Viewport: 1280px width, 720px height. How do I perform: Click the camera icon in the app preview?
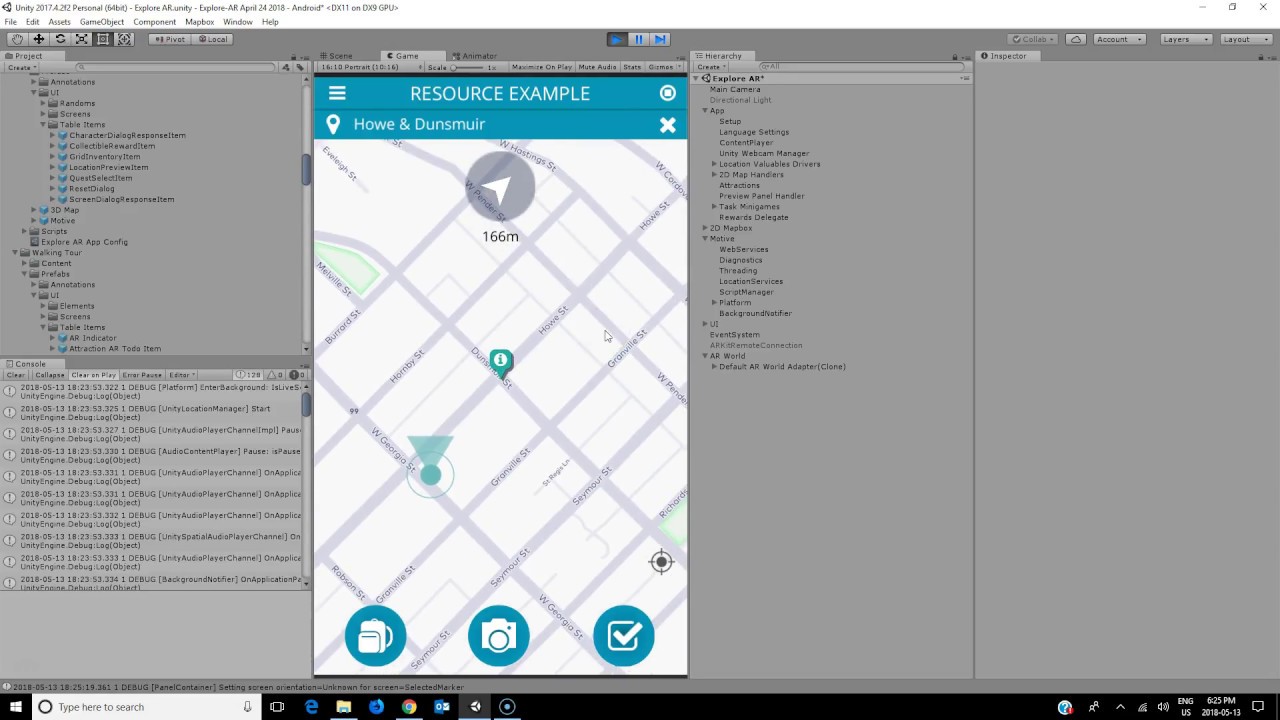499,636
